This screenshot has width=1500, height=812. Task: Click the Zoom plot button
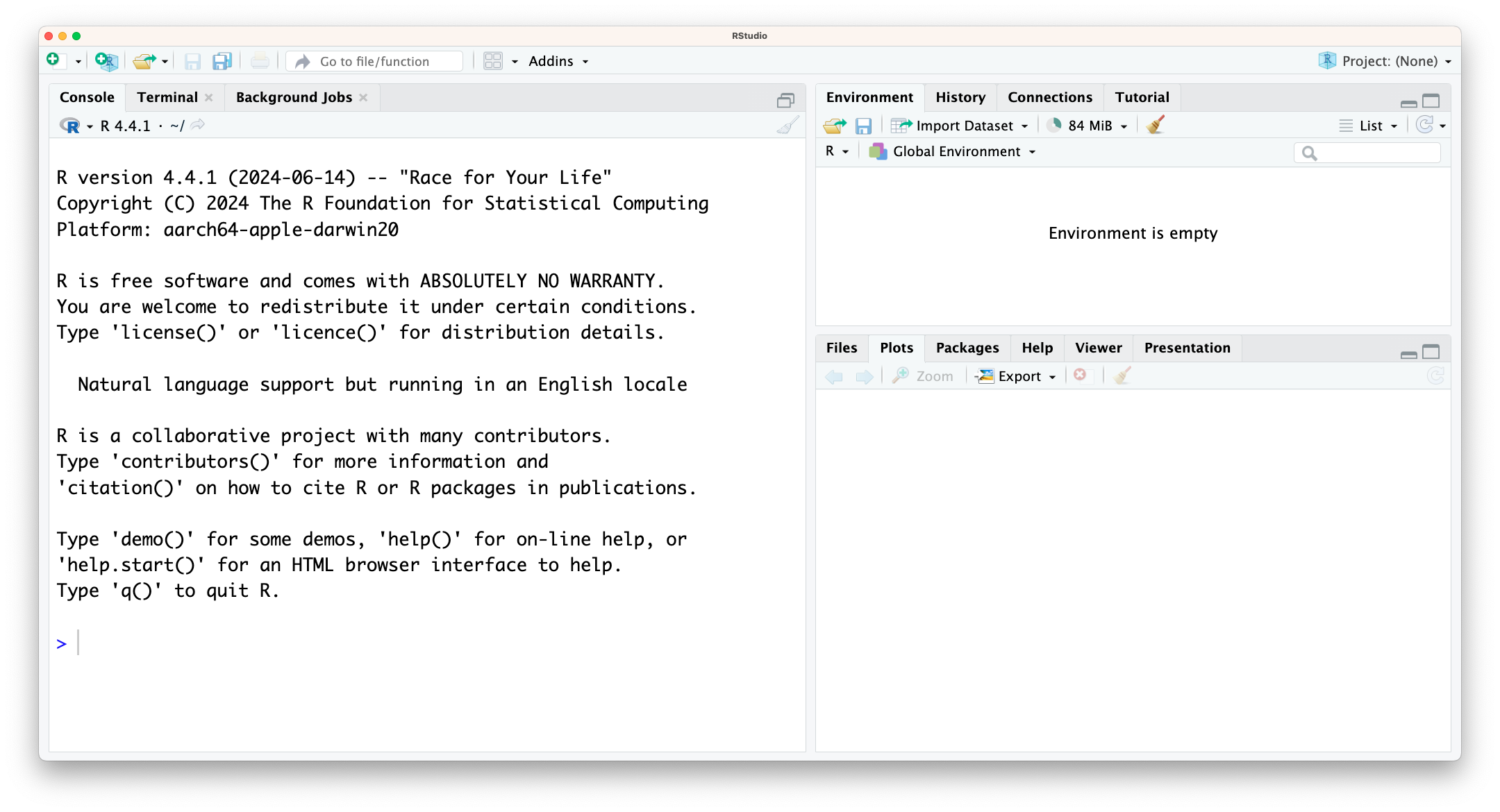(923, 376)
